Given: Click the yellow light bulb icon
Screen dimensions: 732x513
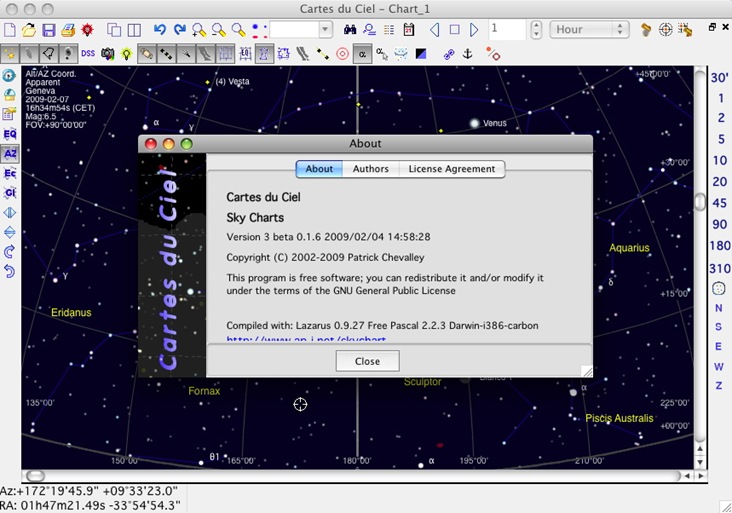Looking at the screenshot, I should [x=127, y=54].
